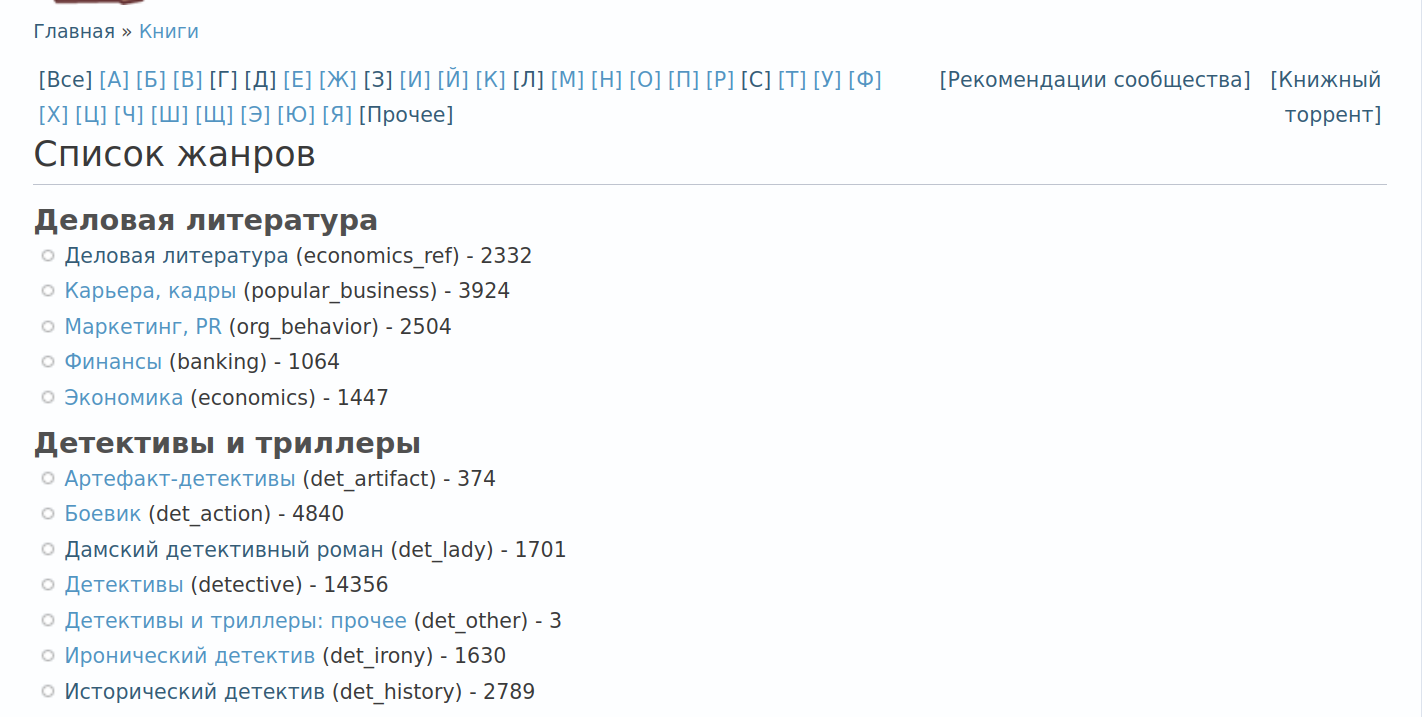Open the "Маркетинг, PR" genre link
Image resolution: width=1422 pixels, height=717 pixels.
(143, 326)
